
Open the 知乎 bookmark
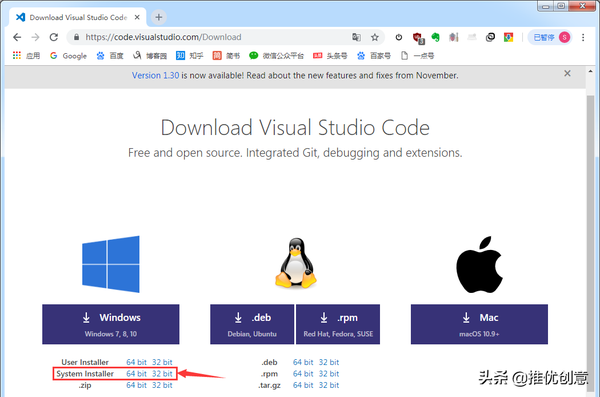pyautogui.click(x=189, y=56)
